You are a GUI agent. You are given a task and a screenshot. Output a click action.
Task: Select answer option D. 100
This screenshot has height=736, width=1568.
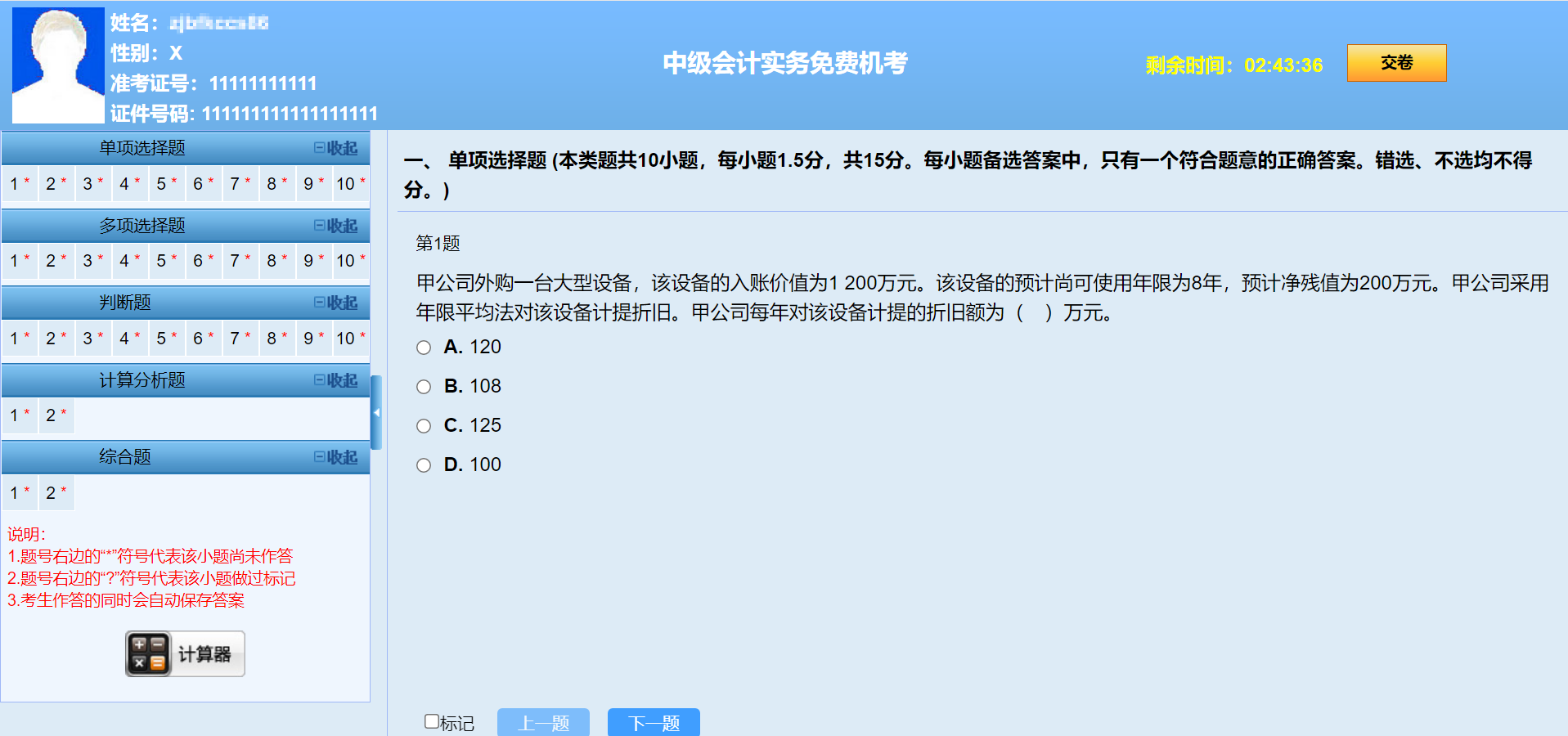coord(423,464)
